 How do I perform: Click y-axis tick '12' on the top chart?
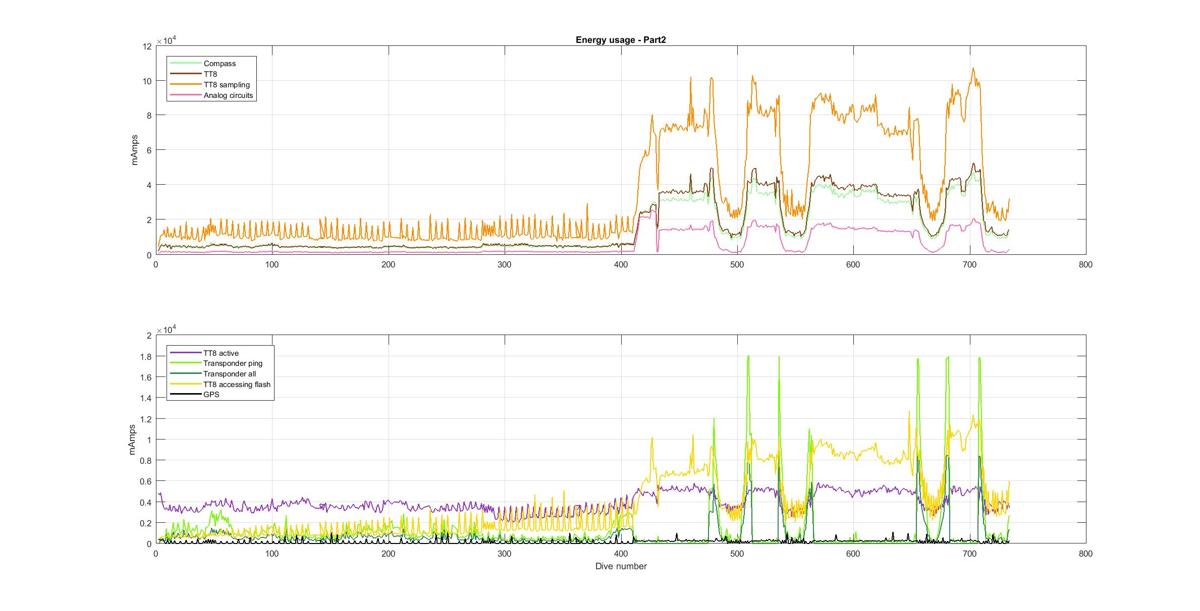tap(146, 46)
